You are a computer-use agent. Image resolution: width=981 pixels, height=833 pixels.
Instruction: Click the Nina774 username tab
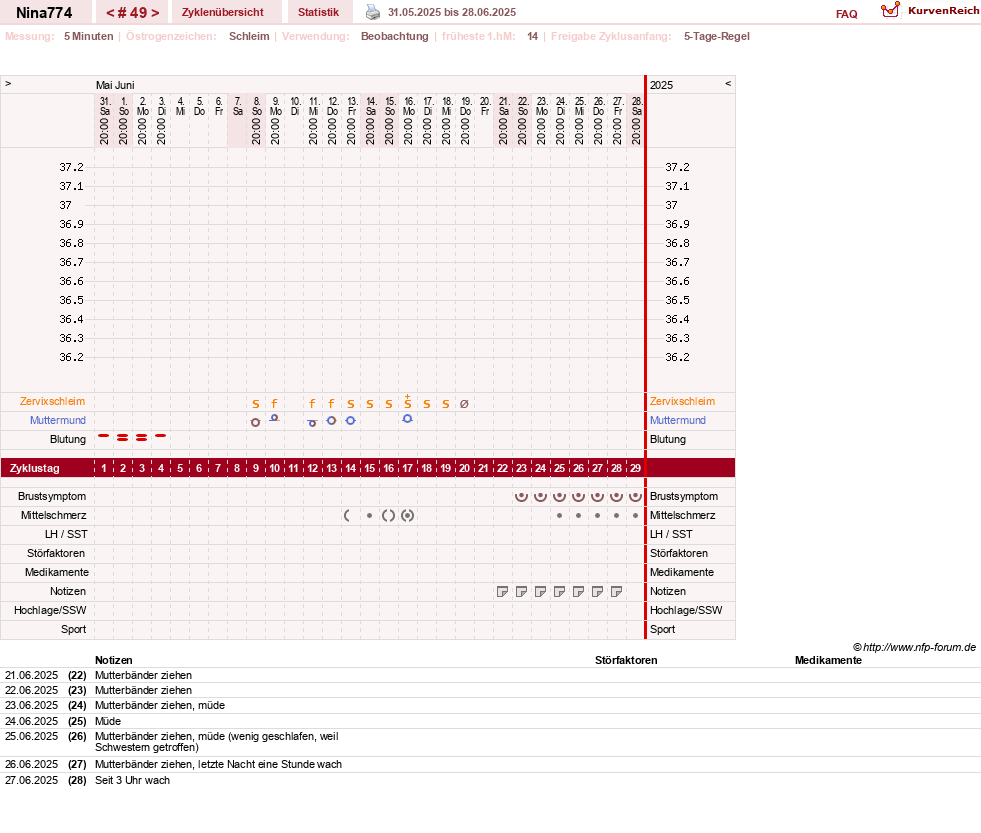[44, 13]
